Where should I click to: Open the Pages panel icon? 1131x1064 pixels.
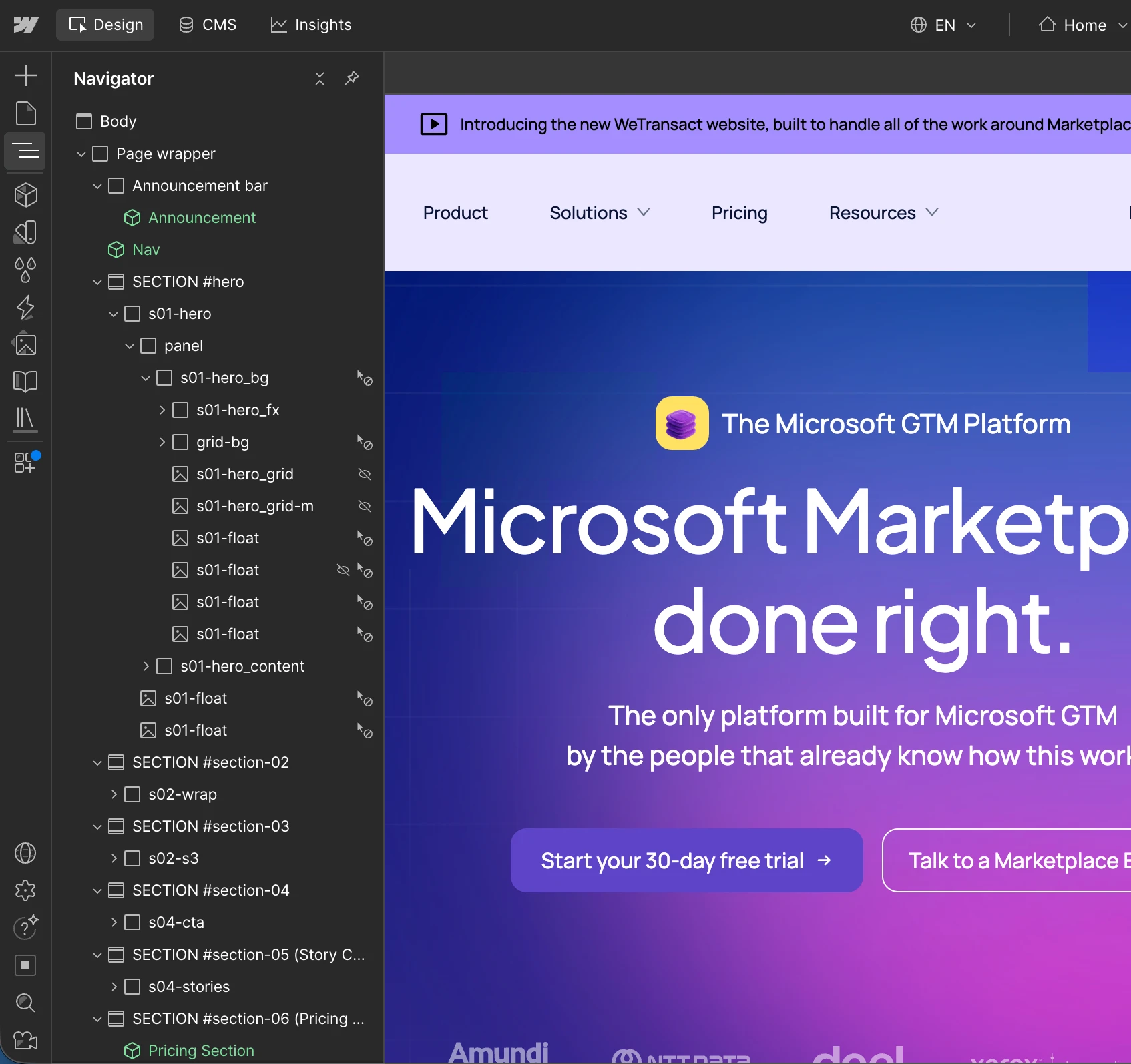(x=25, y=113)
